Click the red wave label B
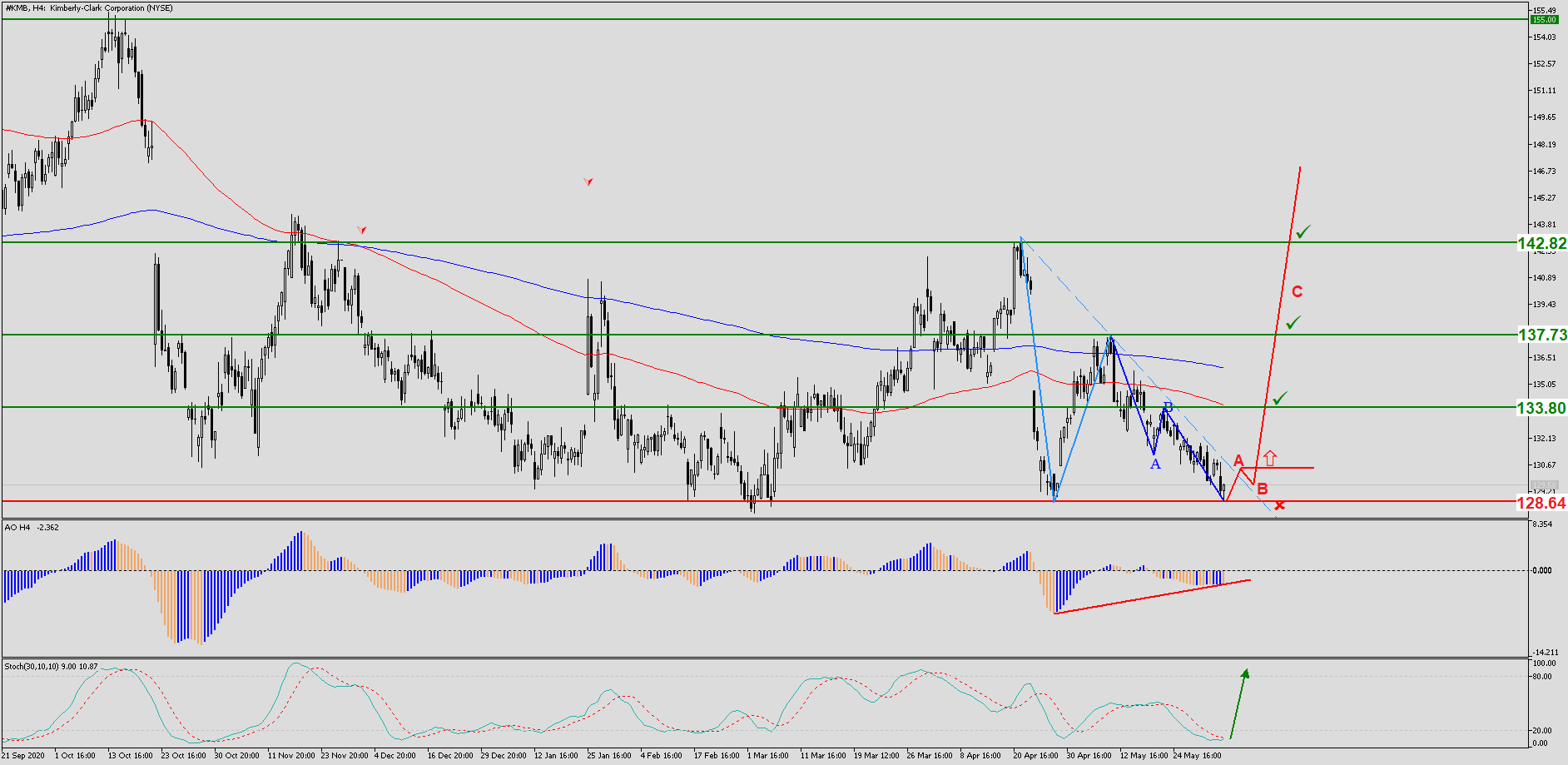The image size is (1568, 765). (x=1263, y=489)
